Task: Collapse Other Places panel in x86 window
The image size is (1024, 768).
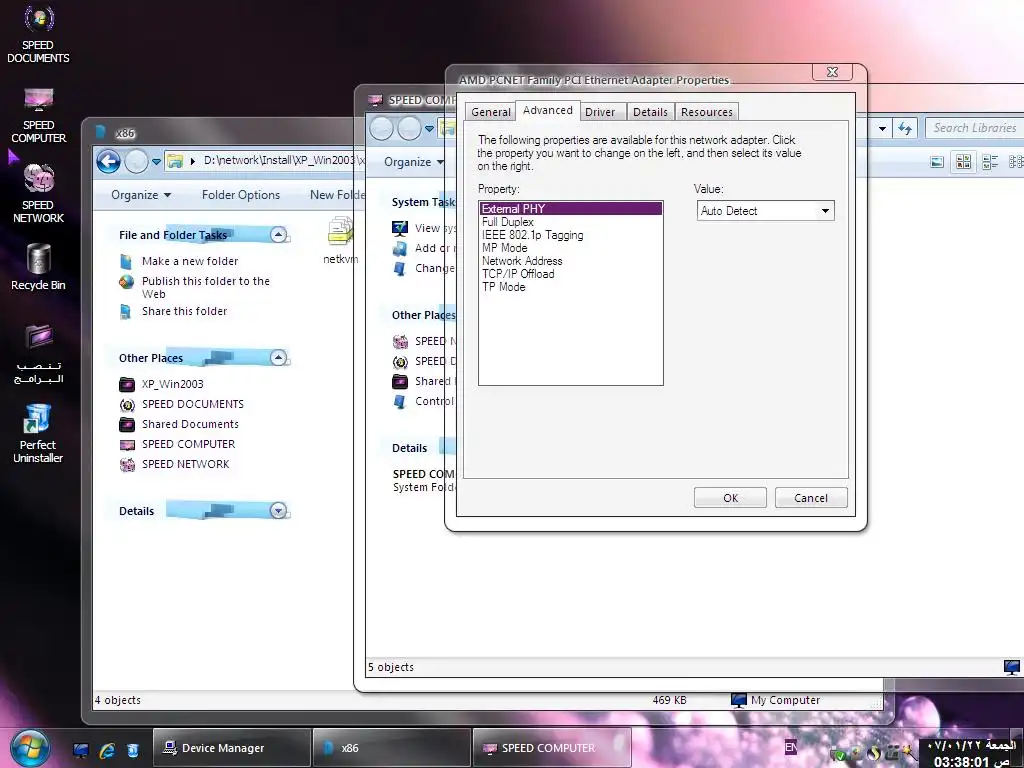Action: [279, 357]
